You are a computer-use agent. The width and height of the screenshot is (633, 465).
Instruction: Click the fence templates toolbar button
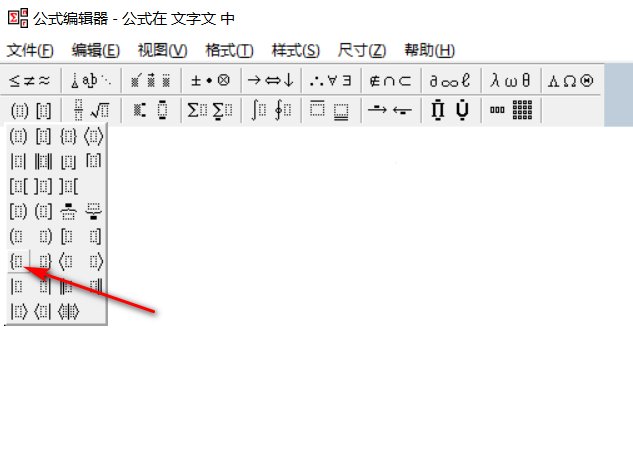coord(31,110)
